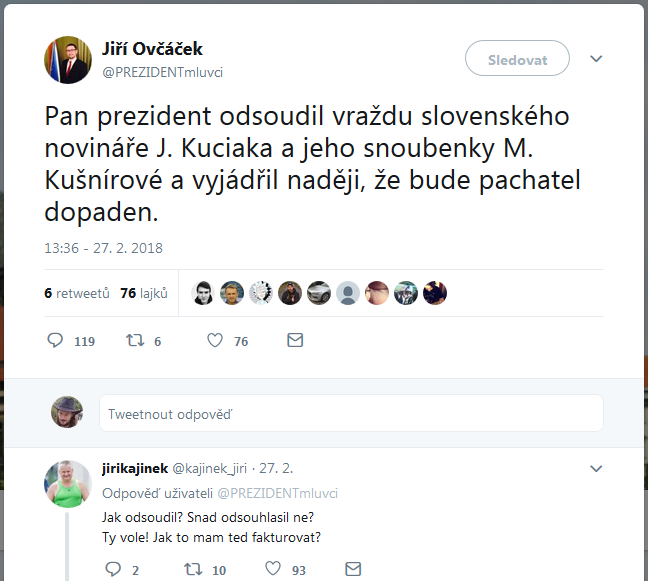Open Jiří Ovčáček's profile picture
The image size is (648, 581).
pos(68,60)
